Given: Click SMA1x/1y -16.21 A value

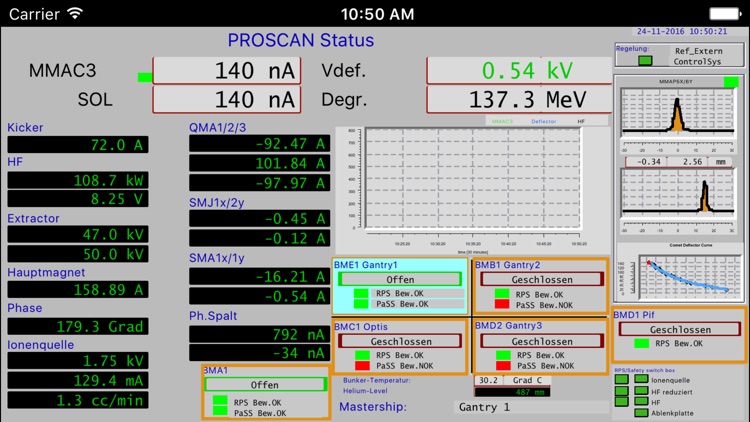Looking at the screenshot, I should click(x=259, y=276).
